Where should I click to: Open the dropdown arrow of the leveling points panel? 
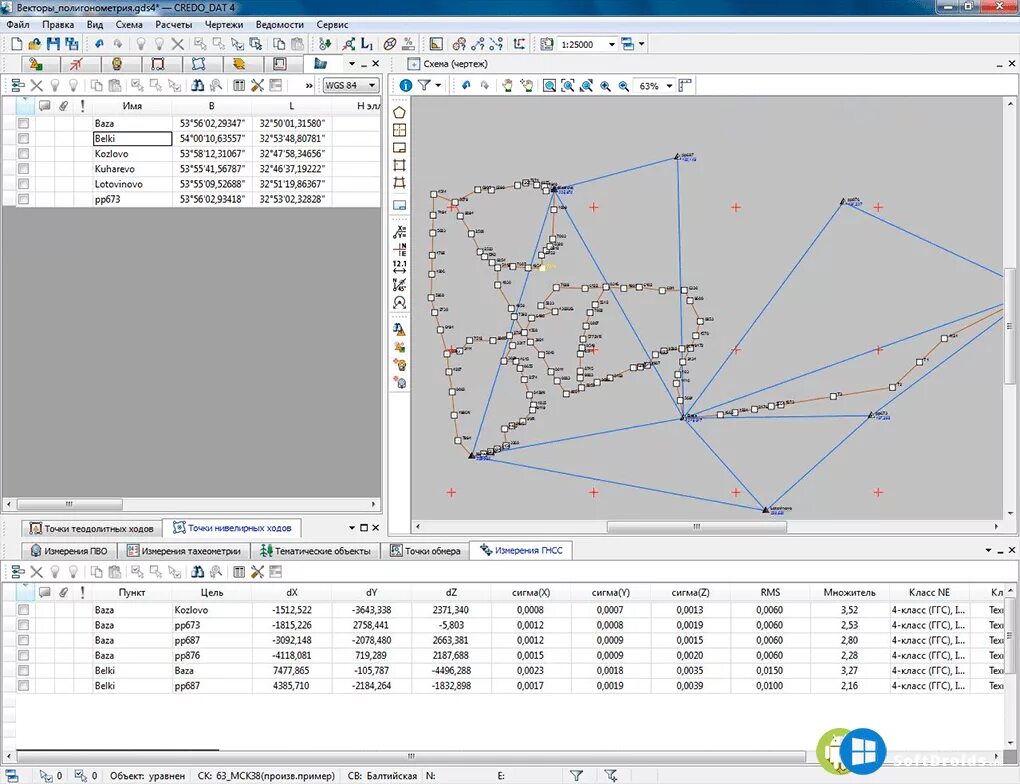(352, 528)
